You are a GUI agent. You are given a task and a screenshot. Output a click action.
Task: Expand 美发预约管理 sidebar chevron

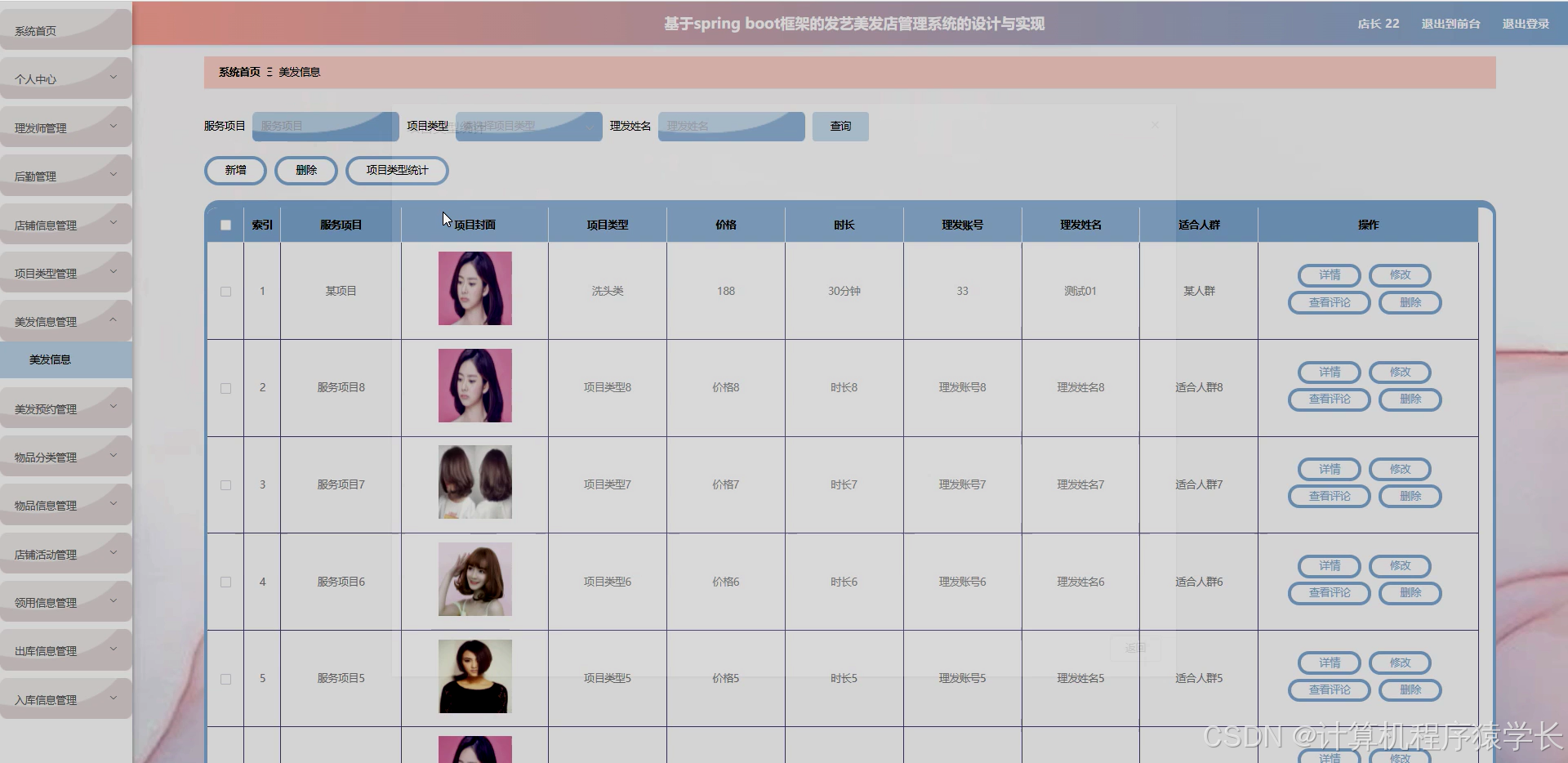(x=114, y=407)
